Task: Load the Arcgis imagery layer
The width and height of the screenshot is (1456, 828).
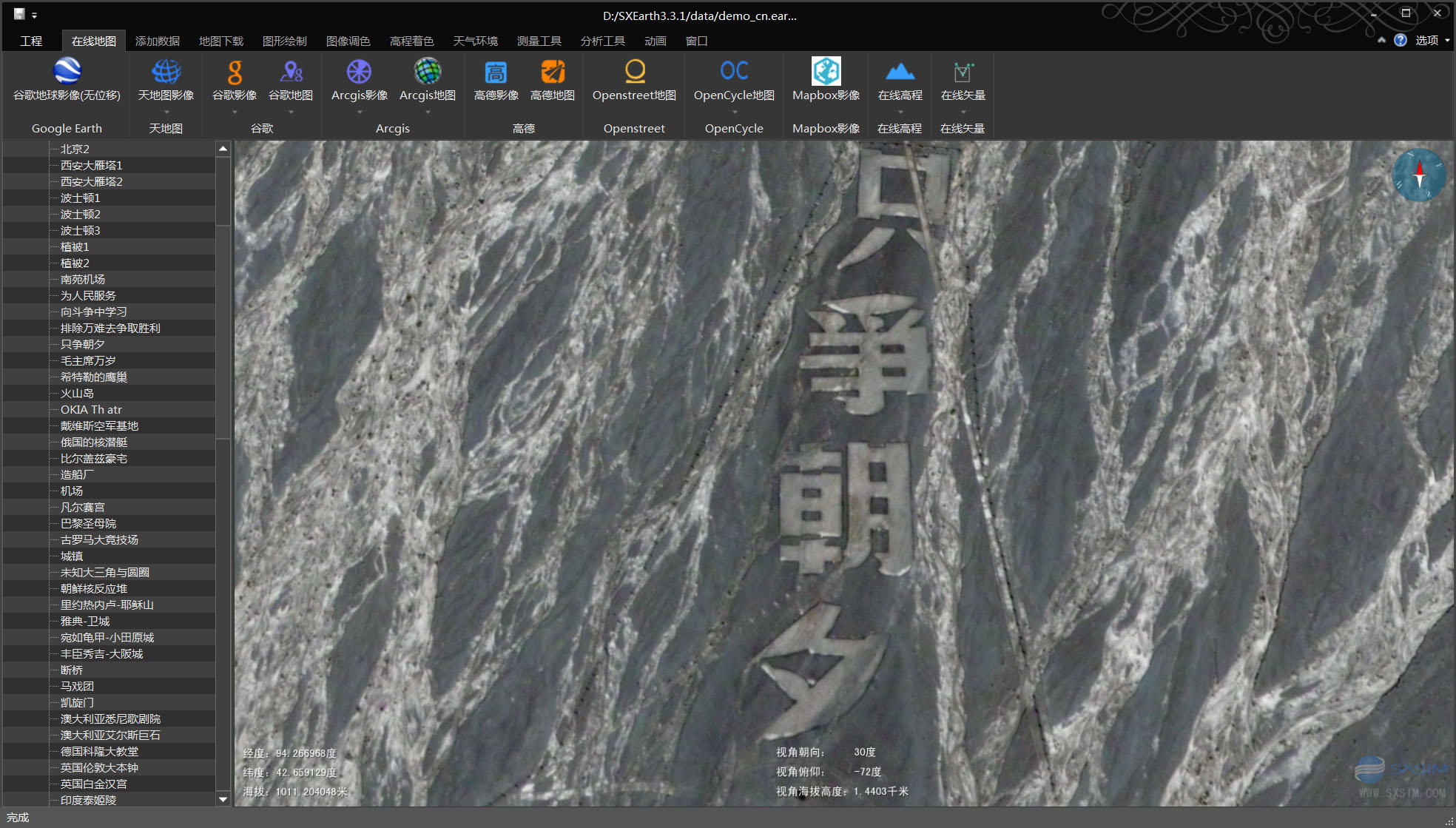Action: click(x=360, y=80)
